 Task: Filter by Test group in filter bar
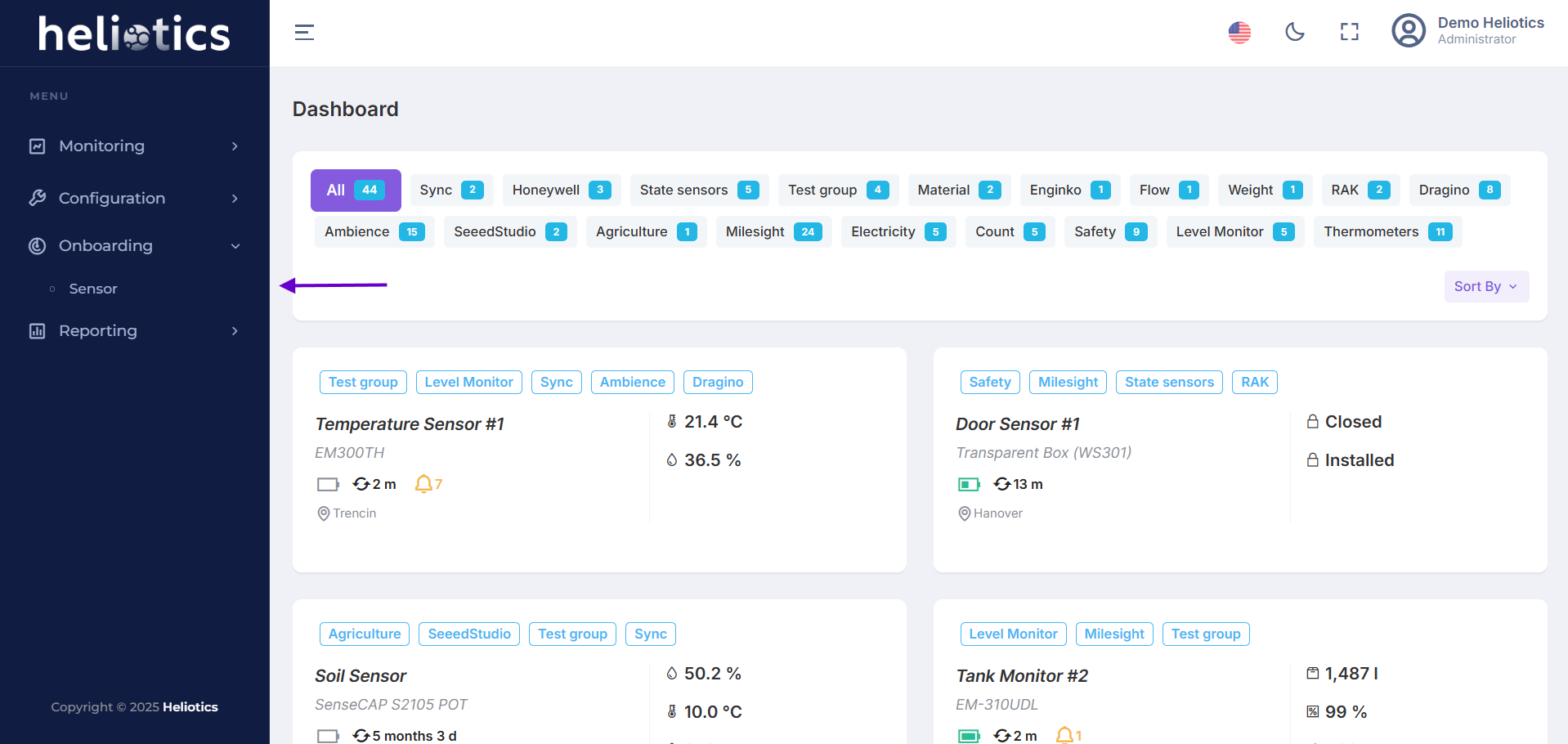[838, 190]
